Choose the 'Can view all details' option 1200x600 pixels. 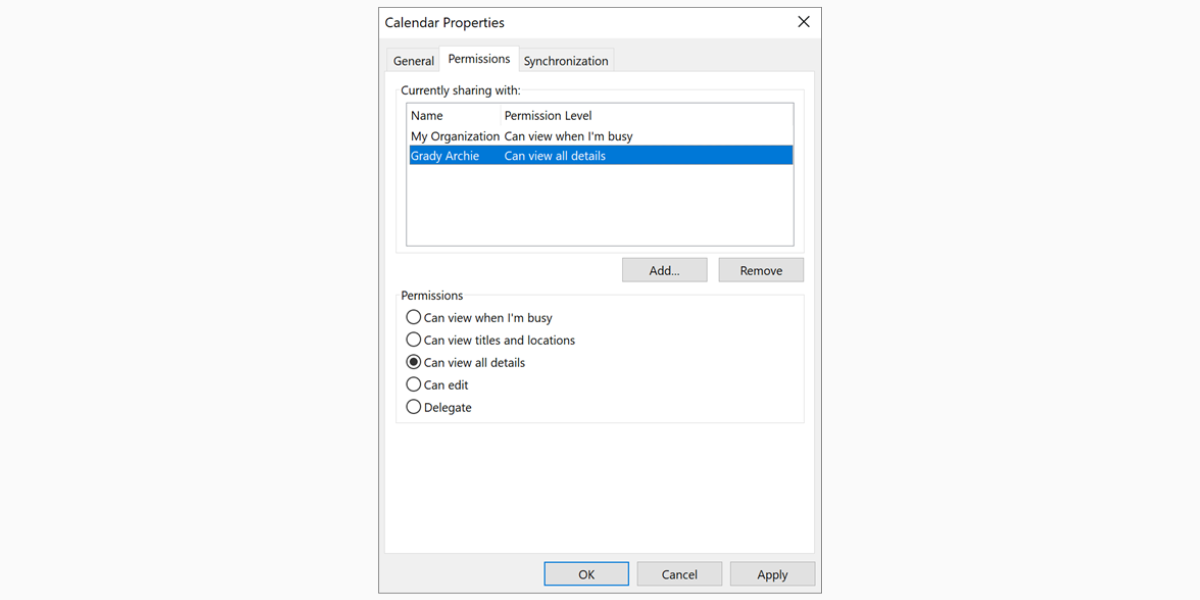point(414,362)
